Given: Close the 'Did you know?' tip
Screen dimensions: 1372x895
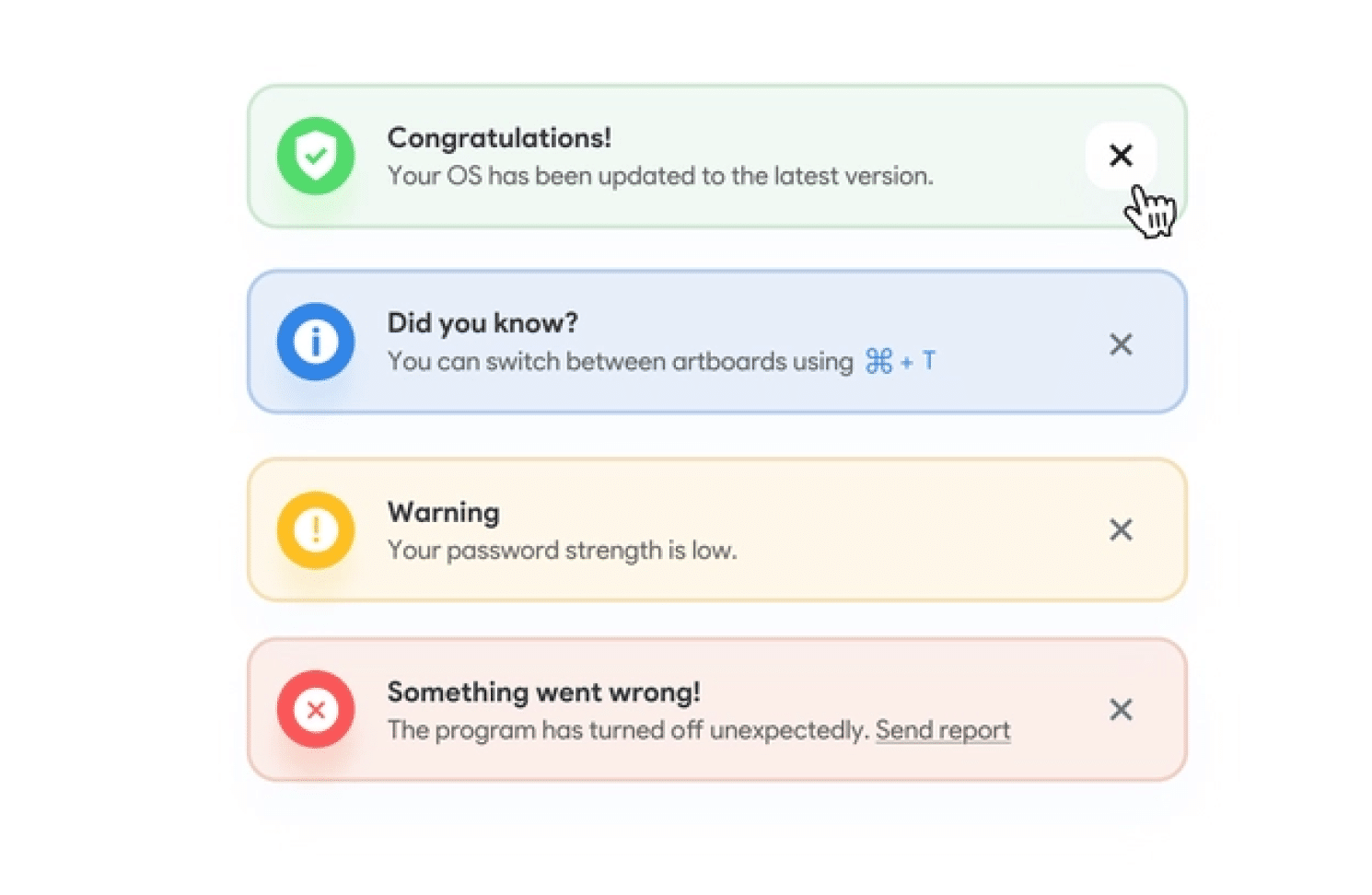Looking at the screenshot, I should pos(1121,344).
